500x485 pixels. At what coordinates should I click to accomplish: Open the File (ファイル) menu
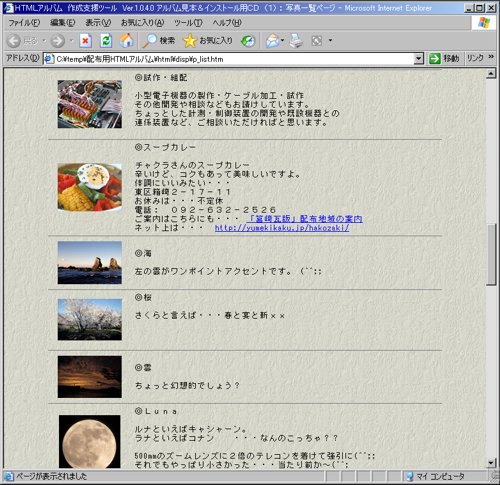[24, 23]
